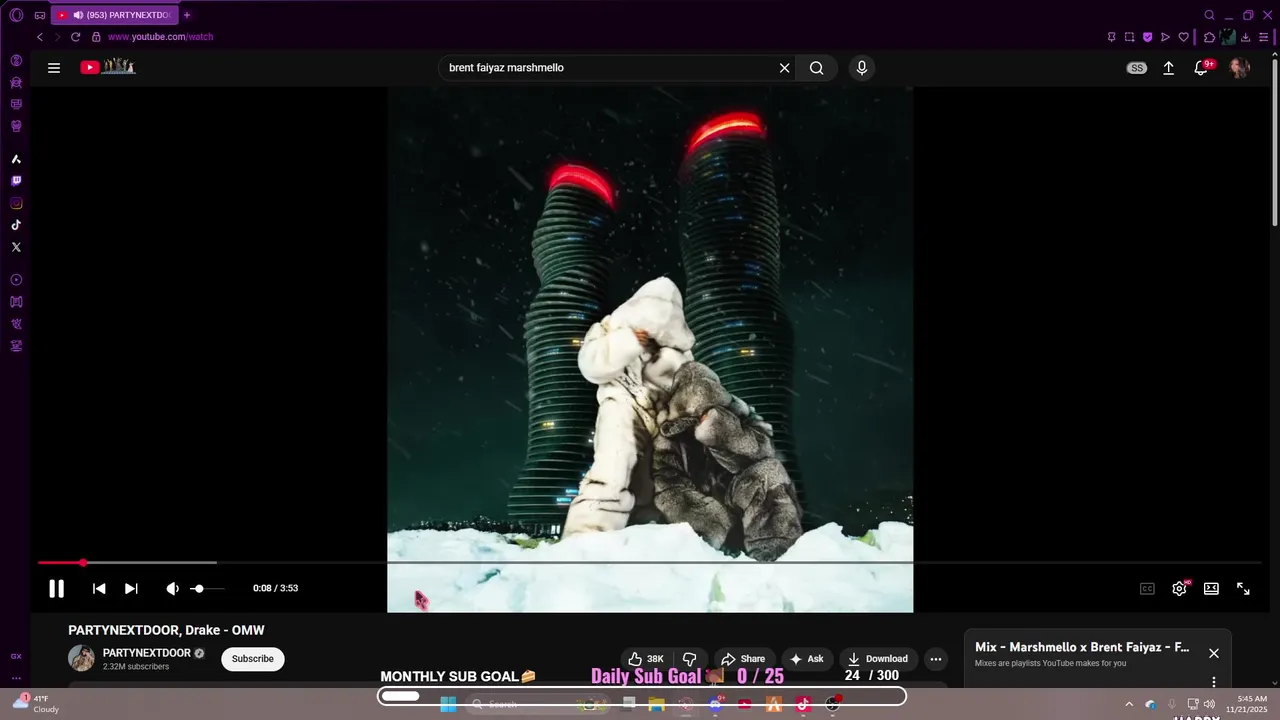Toggle the ad blocker shield icon

tap(1147, 37)
